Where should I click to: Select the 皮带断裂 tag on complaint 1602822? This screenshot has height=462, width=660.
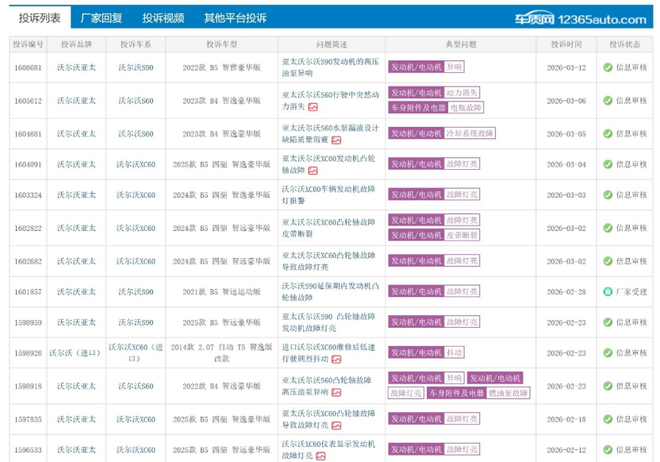click(x=461, y=235)
